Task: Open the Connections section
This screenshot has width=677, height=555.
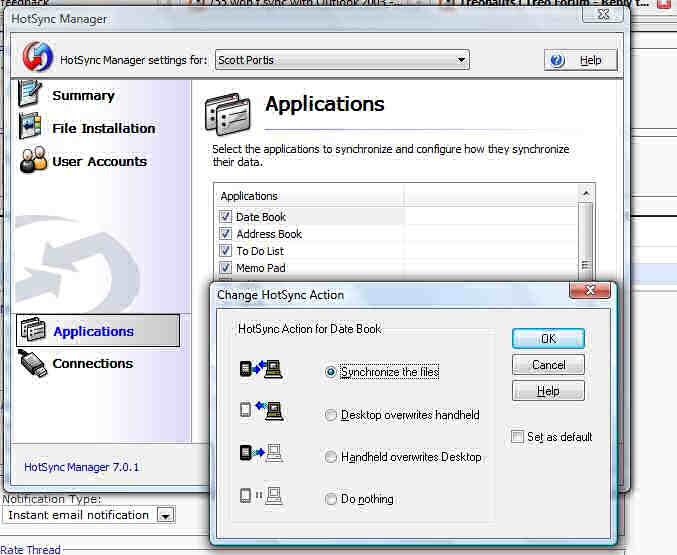Action: pos(92,363)
